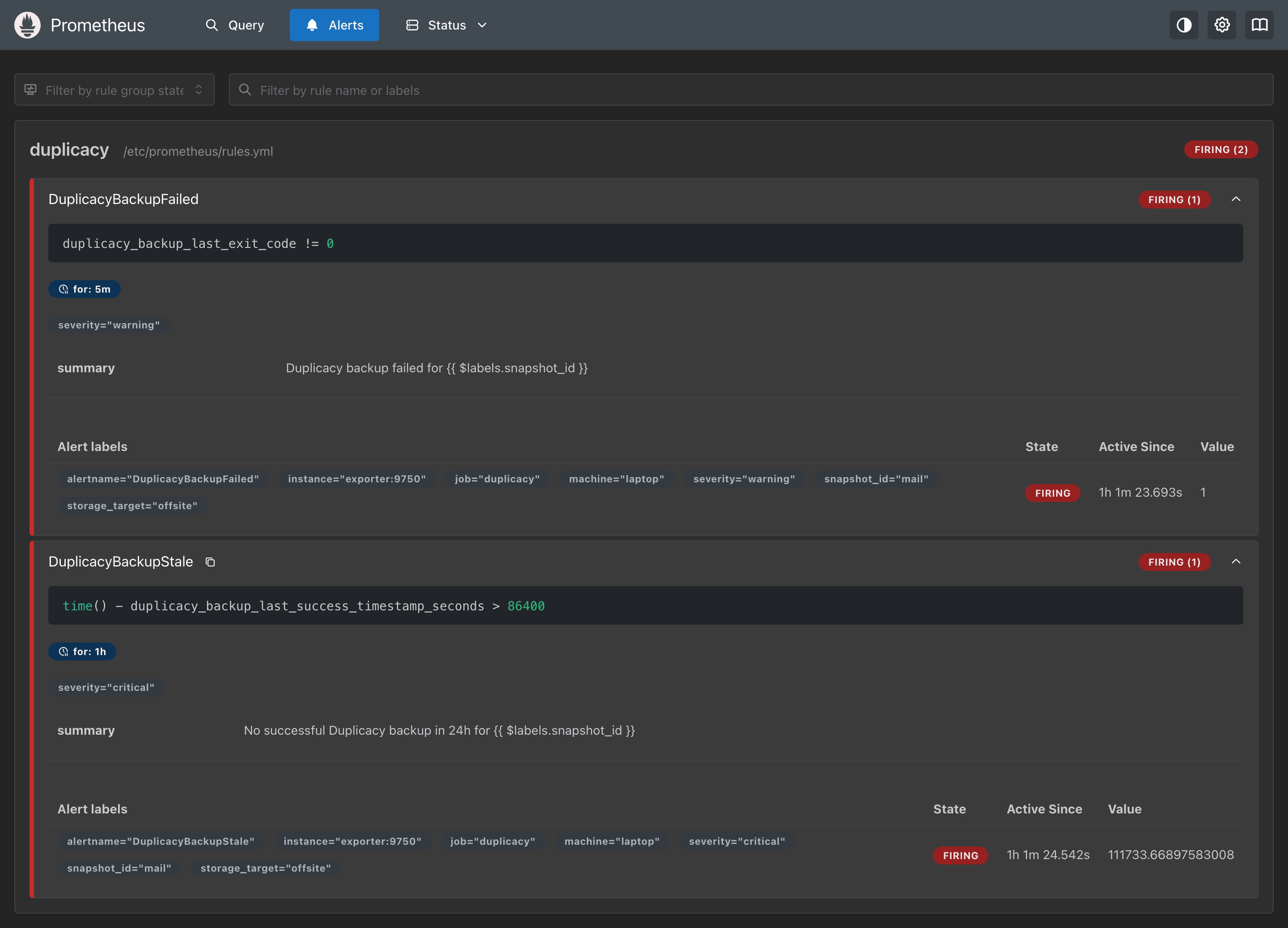Click the DuplicacyBackupStale rule title
Screen dimensions: 1288x928
[120, 562]
